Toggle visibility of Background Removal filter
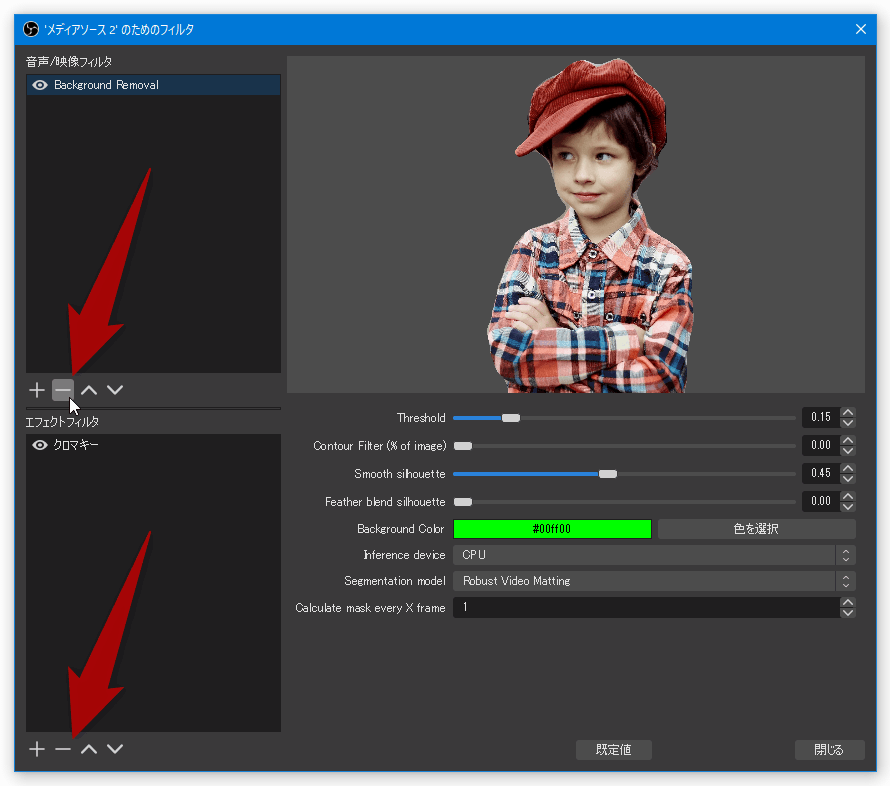 pyautogui.click(x=40, y=85)
